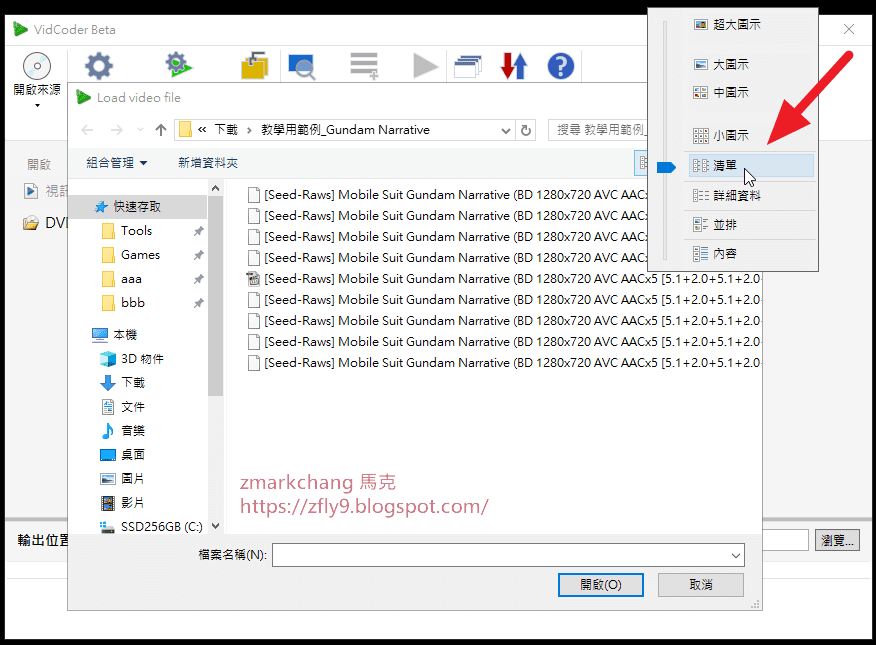Open 桌面 in navigation pane
This screenshot has width=876, height=645.
click(x=133, y=455)
